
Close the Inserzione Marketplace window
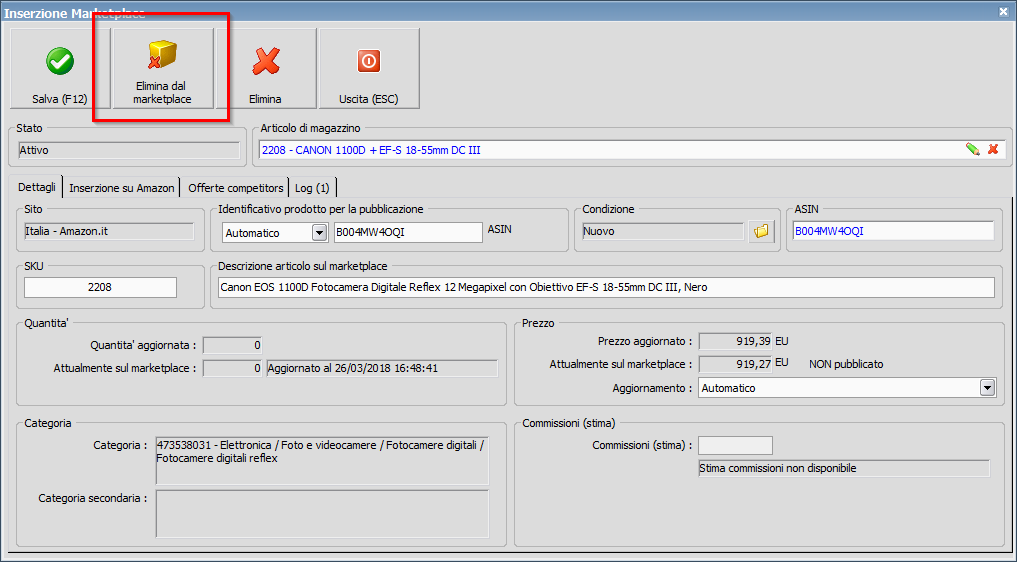1003,12
